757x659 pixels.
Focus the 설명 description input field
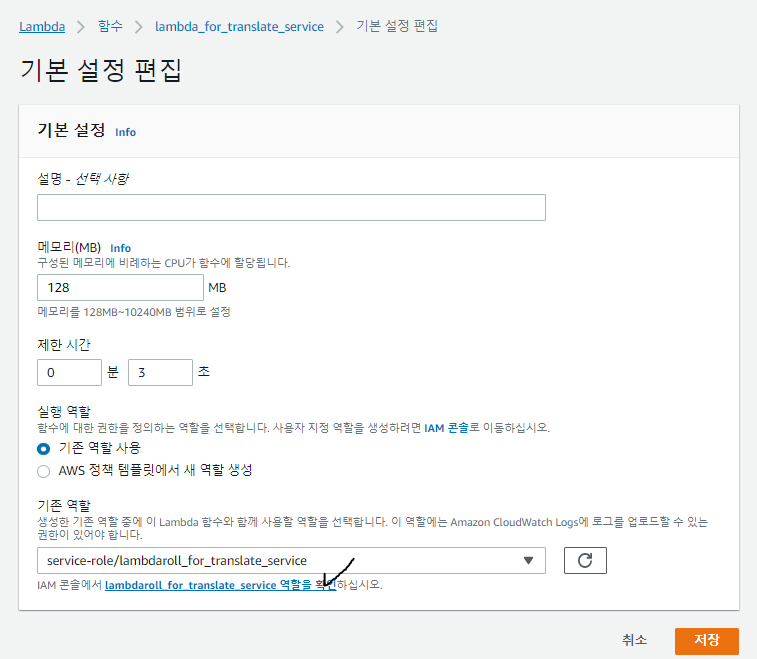(291, 208)
